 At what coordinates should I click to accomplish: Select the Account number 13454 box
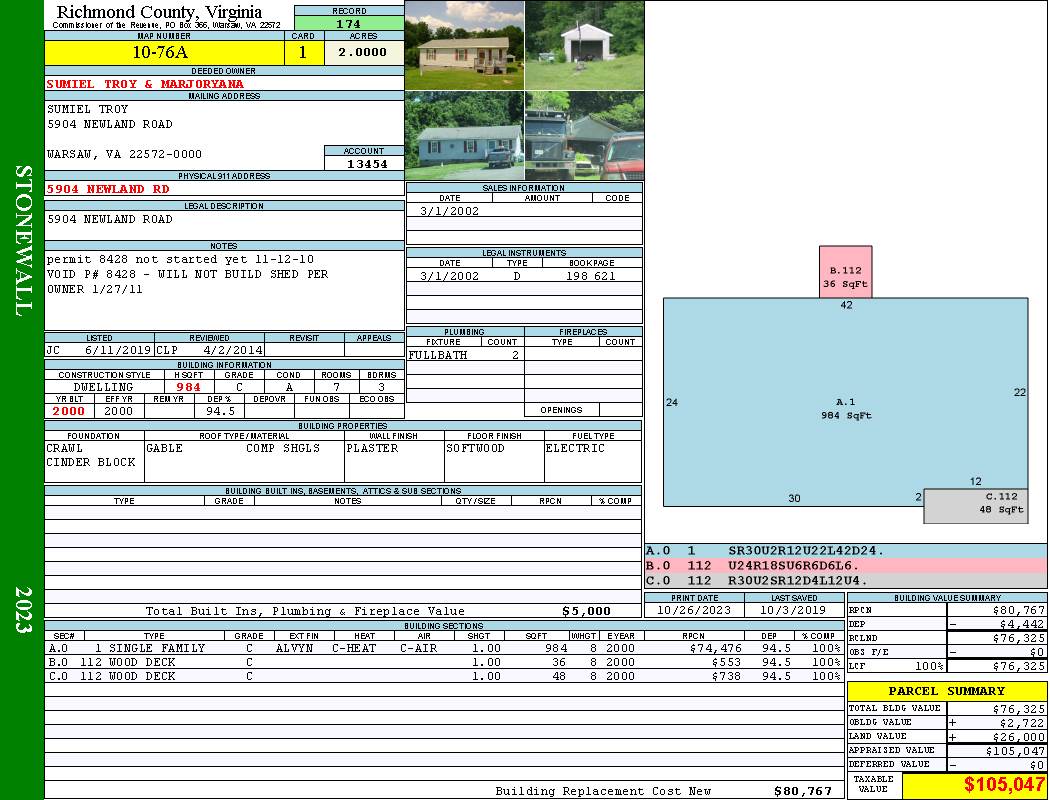[364, 163]
